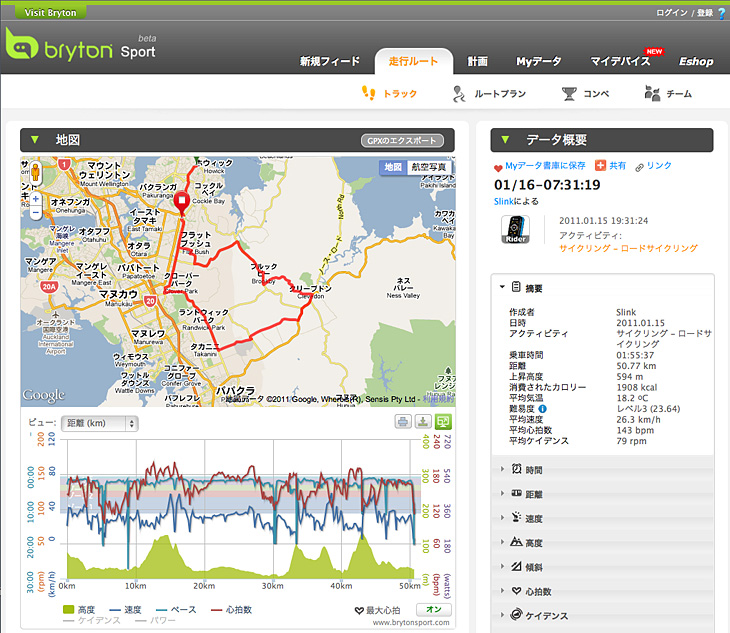The image size is (730, 633).
Task: Click the 心拍数 heart section icon
Action: 516,590
